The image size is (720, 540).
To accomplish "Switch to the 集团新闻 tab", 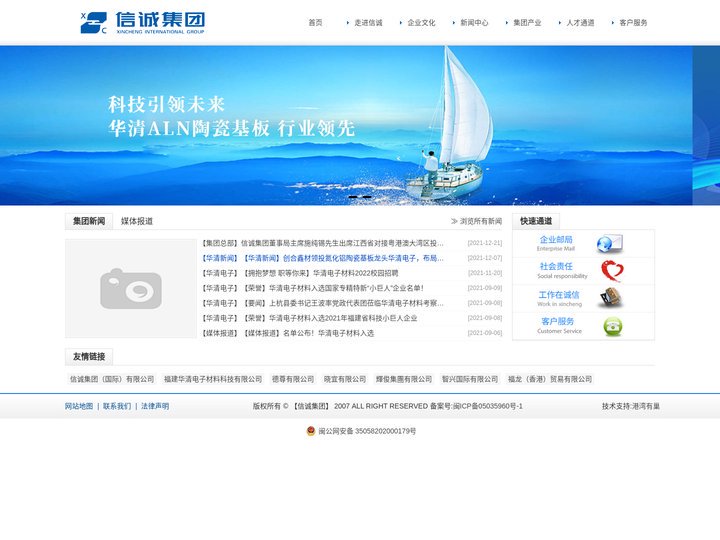I will (x=89, y=221).
